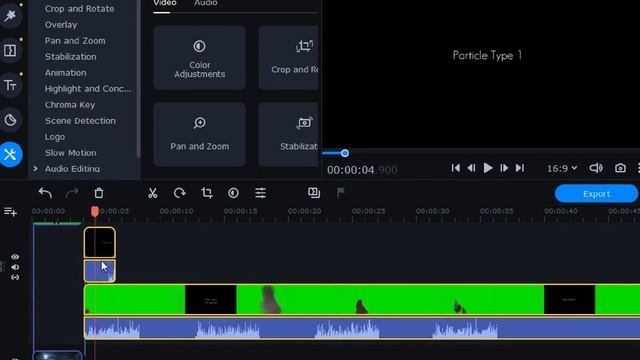Open the Titles sidebar tab
The image size is (640, 360).
point(10,85)
